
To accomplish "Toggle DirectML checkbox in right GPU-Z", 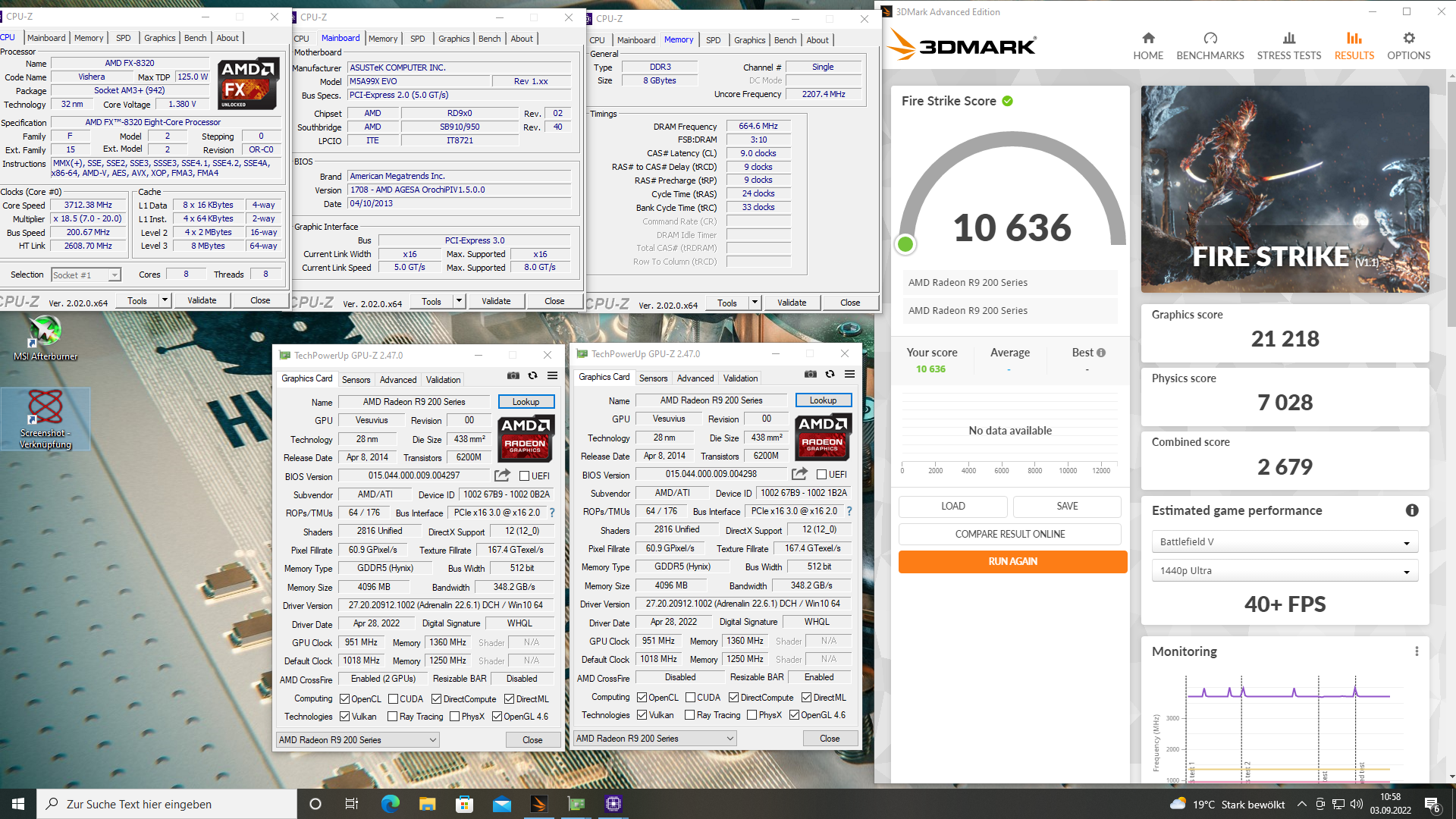I will (807, 698).
